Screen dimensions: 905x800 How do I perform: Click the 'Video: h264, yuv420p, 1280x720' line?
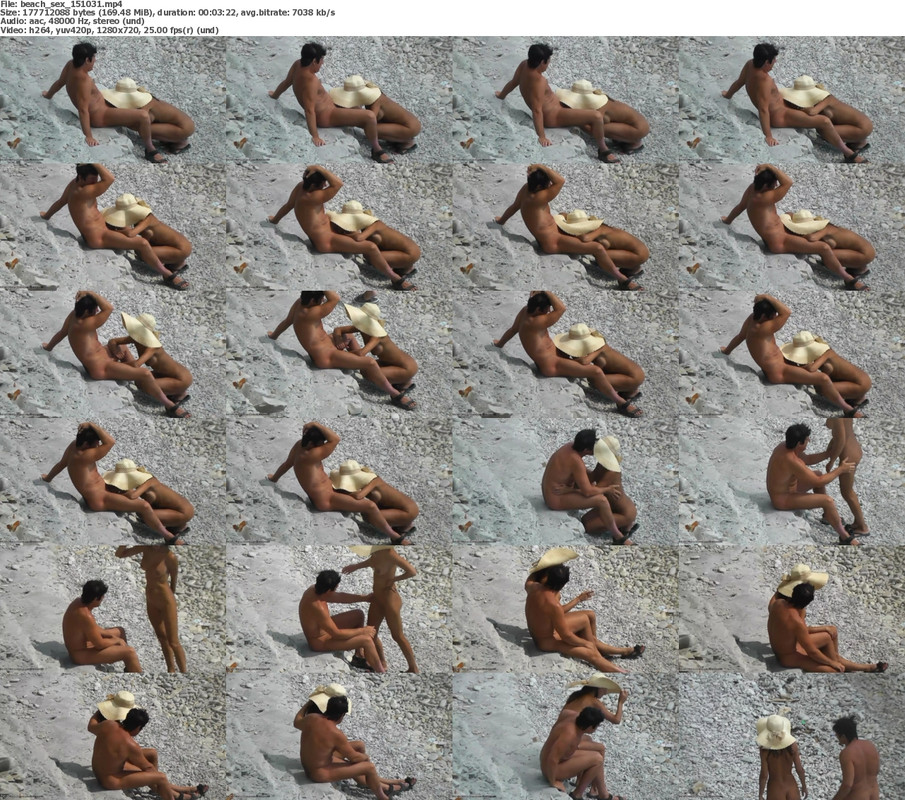[x=109, y=29]
